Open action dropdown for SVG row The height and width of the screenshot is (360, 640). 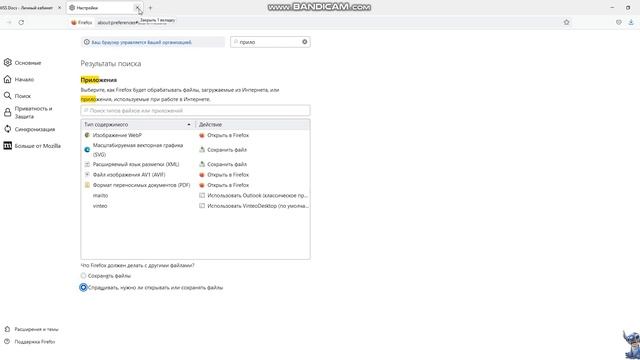coord(253,150)
